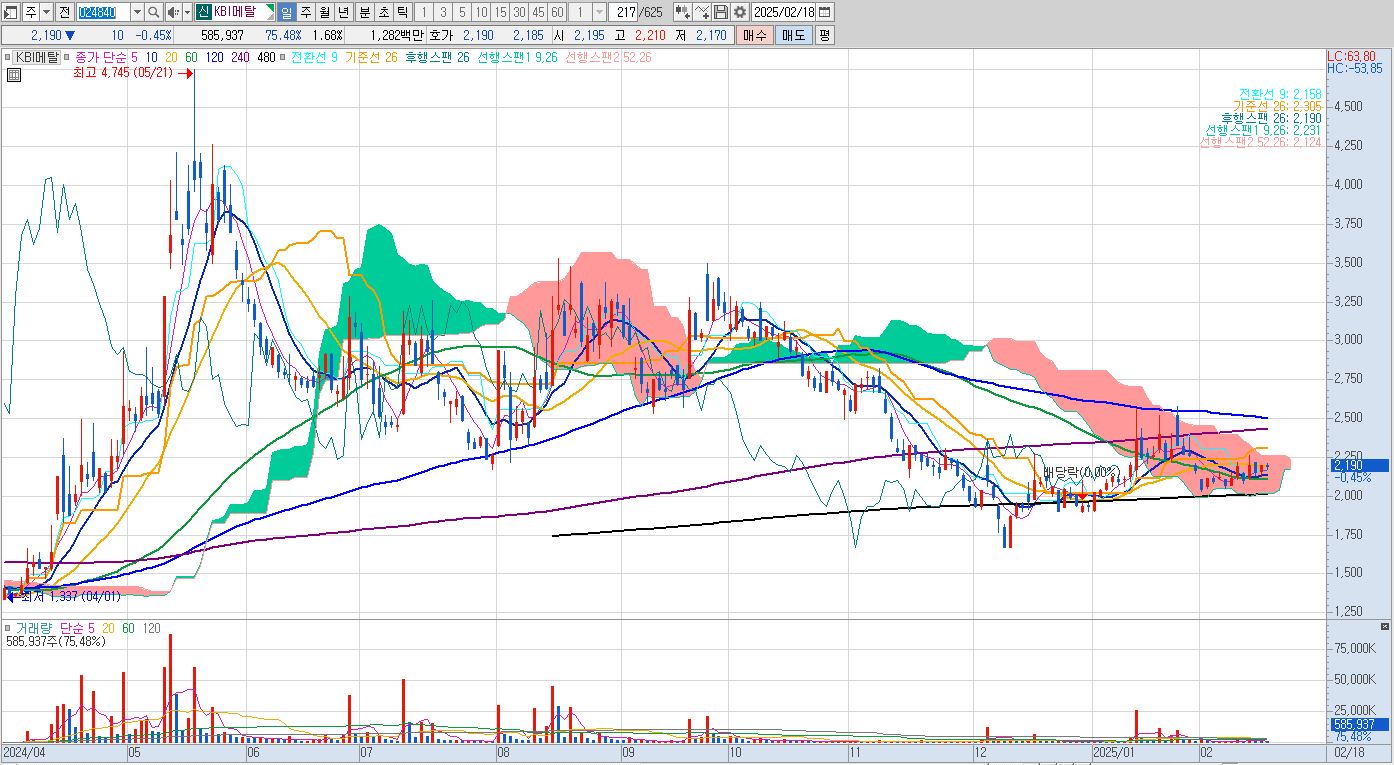Open the interval multiplier dropdown arrow

click(599, 12)
